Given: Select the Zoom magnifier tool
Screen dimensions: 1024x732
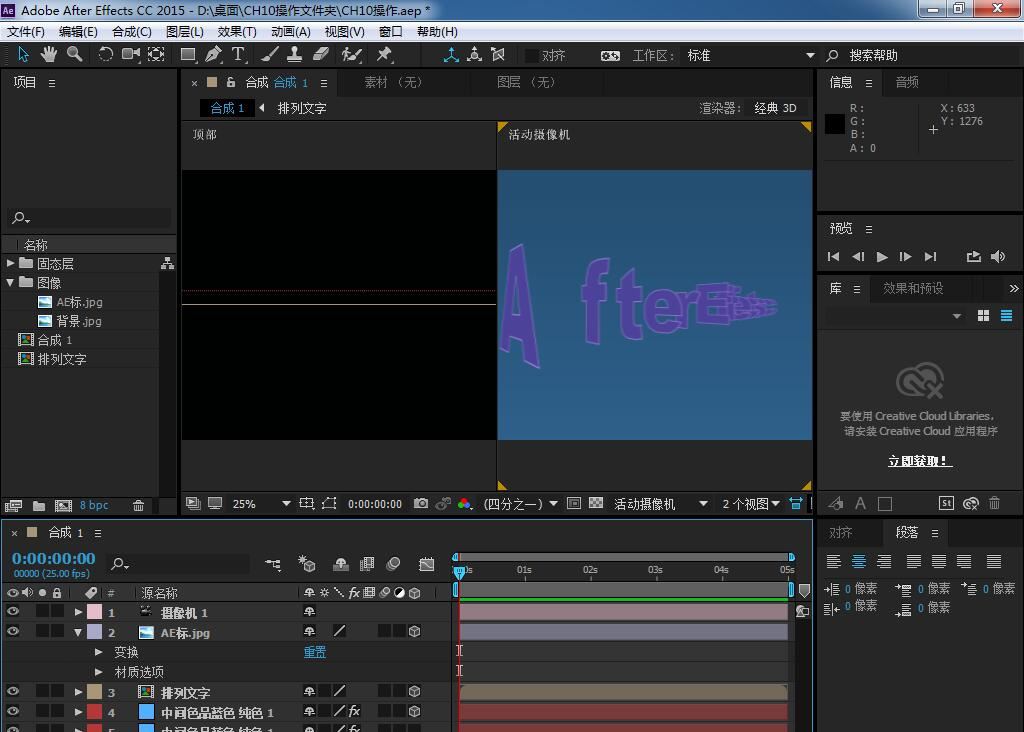Looking at the screenshot, I should click(74, 54).
